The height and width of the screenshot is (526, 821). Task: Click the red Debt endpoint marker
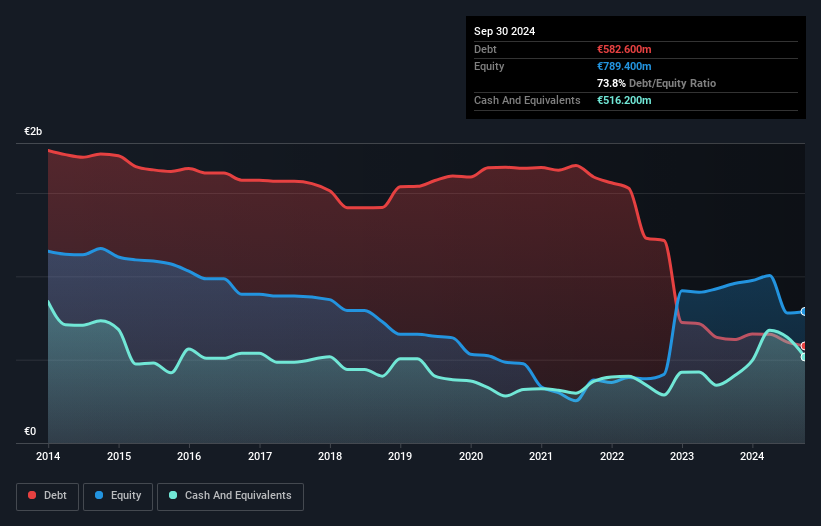[x=804, y=346]
